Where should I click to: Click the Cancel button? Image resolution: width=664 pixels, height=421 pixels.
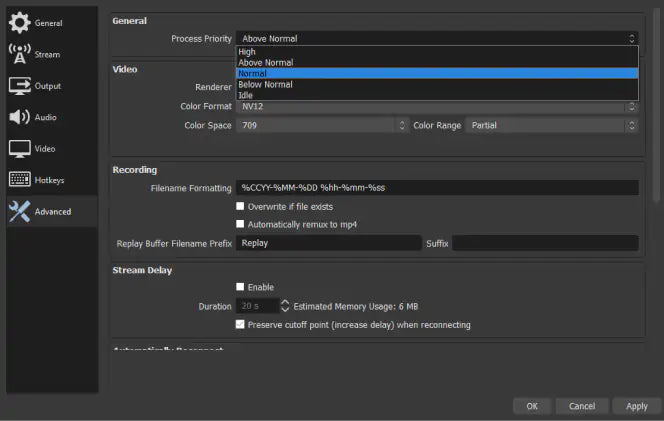(x=581, y=406)
